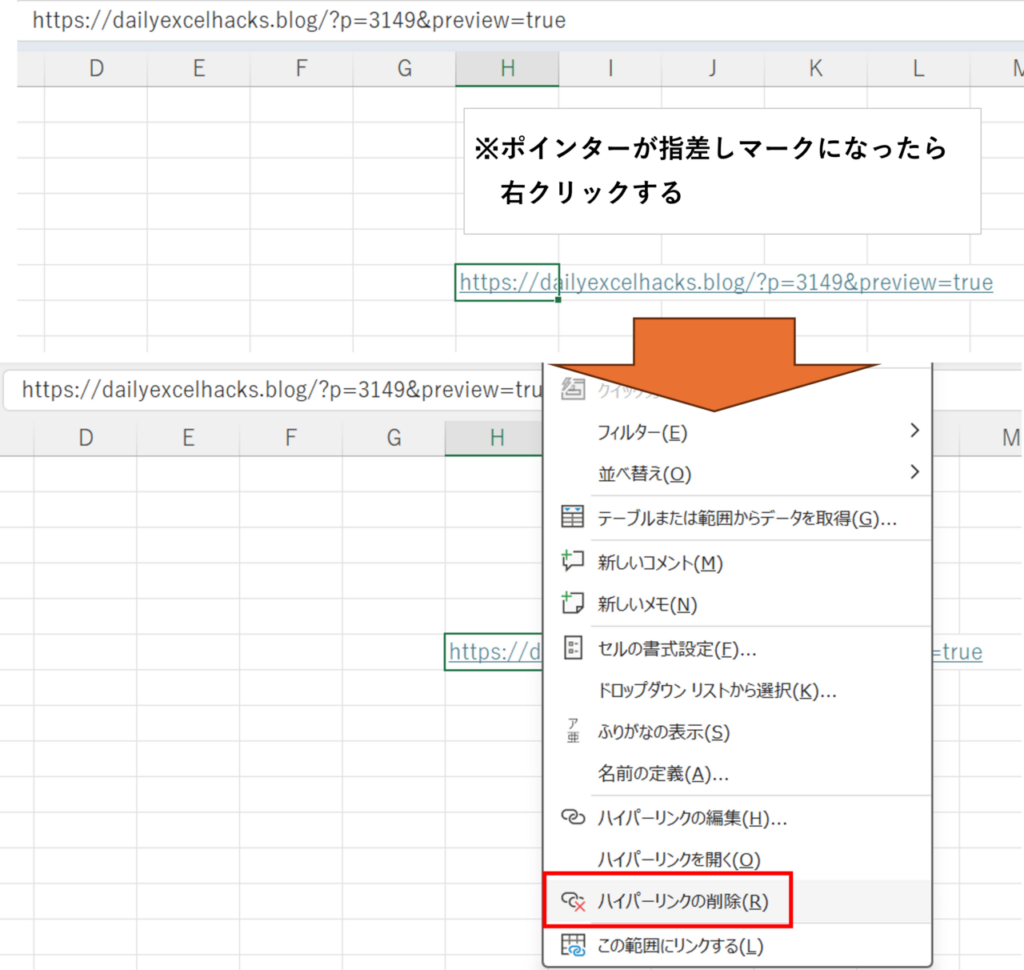Viewport: 1024px width, 970px height.
Task: Click the underlined "=true" link right of menu
Action: tap(957, 652)
